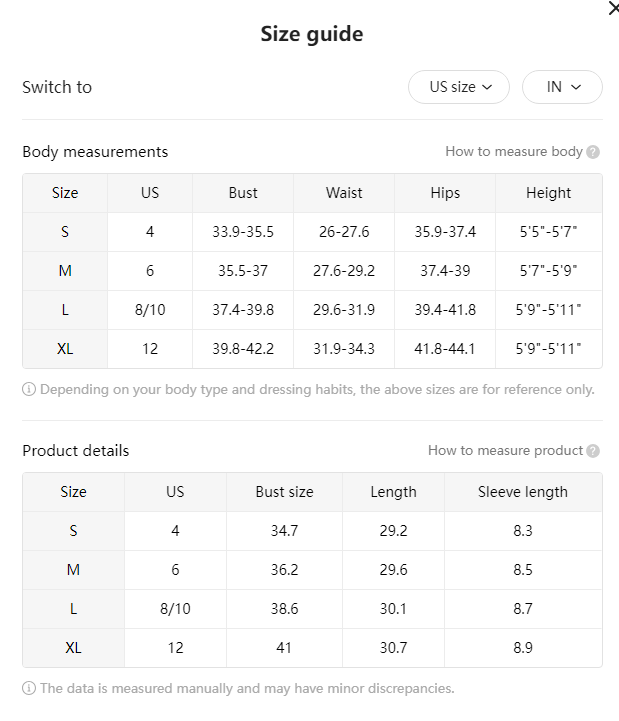The width and height of the screenshot is (619, 721).
Task: Select size XL row in product details
Action: pos(312,648)
